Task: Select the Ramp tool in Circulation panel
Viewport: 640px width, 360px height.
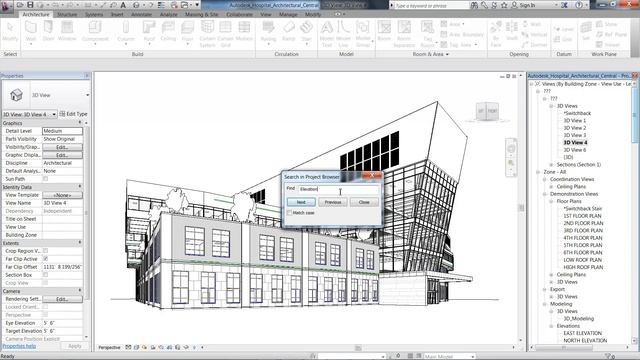Action: (289, 31)
